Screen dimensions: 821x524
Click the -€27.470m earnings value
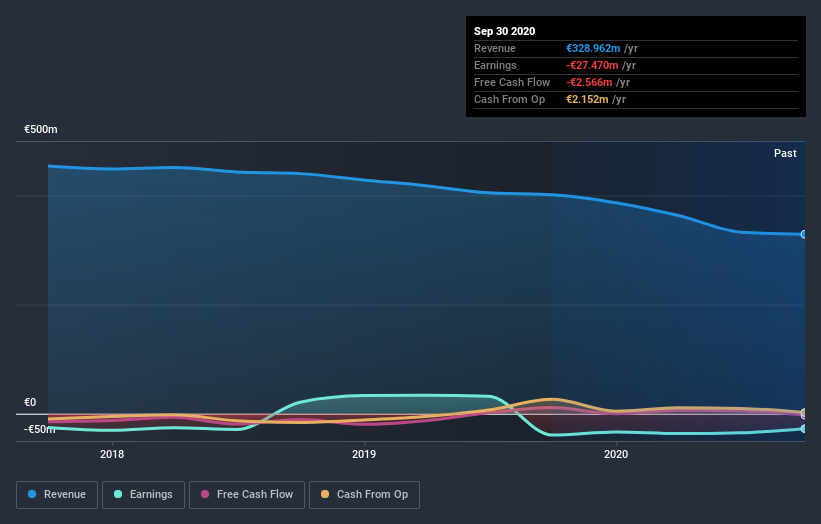(592, 65)
